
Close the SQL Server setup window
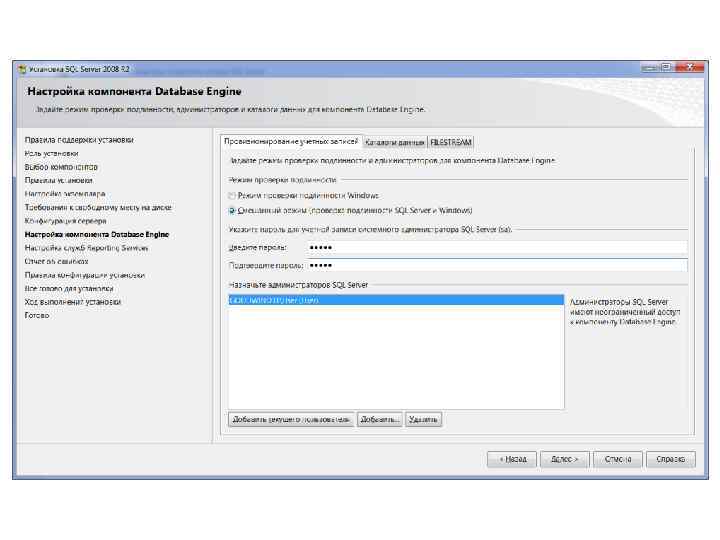click(690, 68)
